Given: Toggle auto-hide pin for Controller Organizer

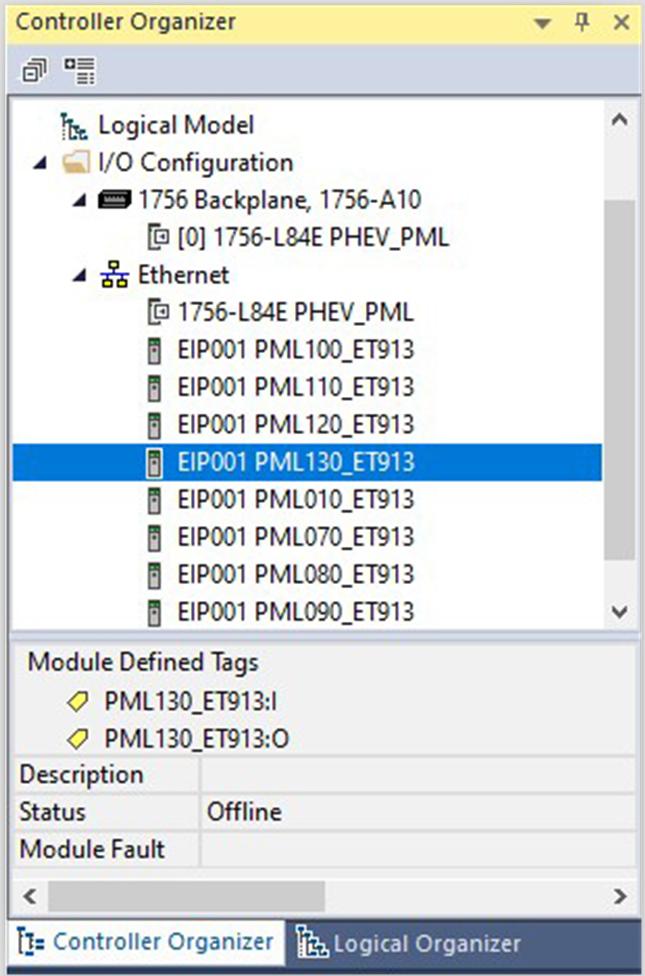Looking at the screenshot, I should click(582, 22).
